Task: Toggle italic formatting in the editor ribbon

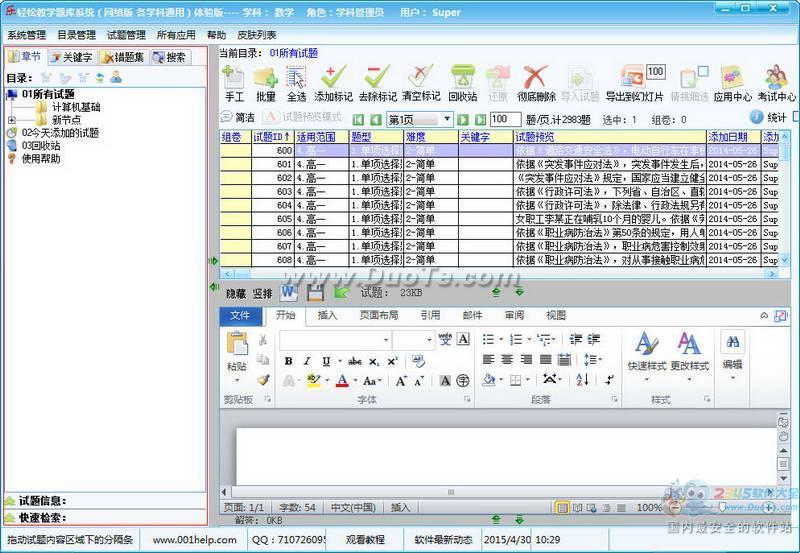Action: tap(307, 361)
